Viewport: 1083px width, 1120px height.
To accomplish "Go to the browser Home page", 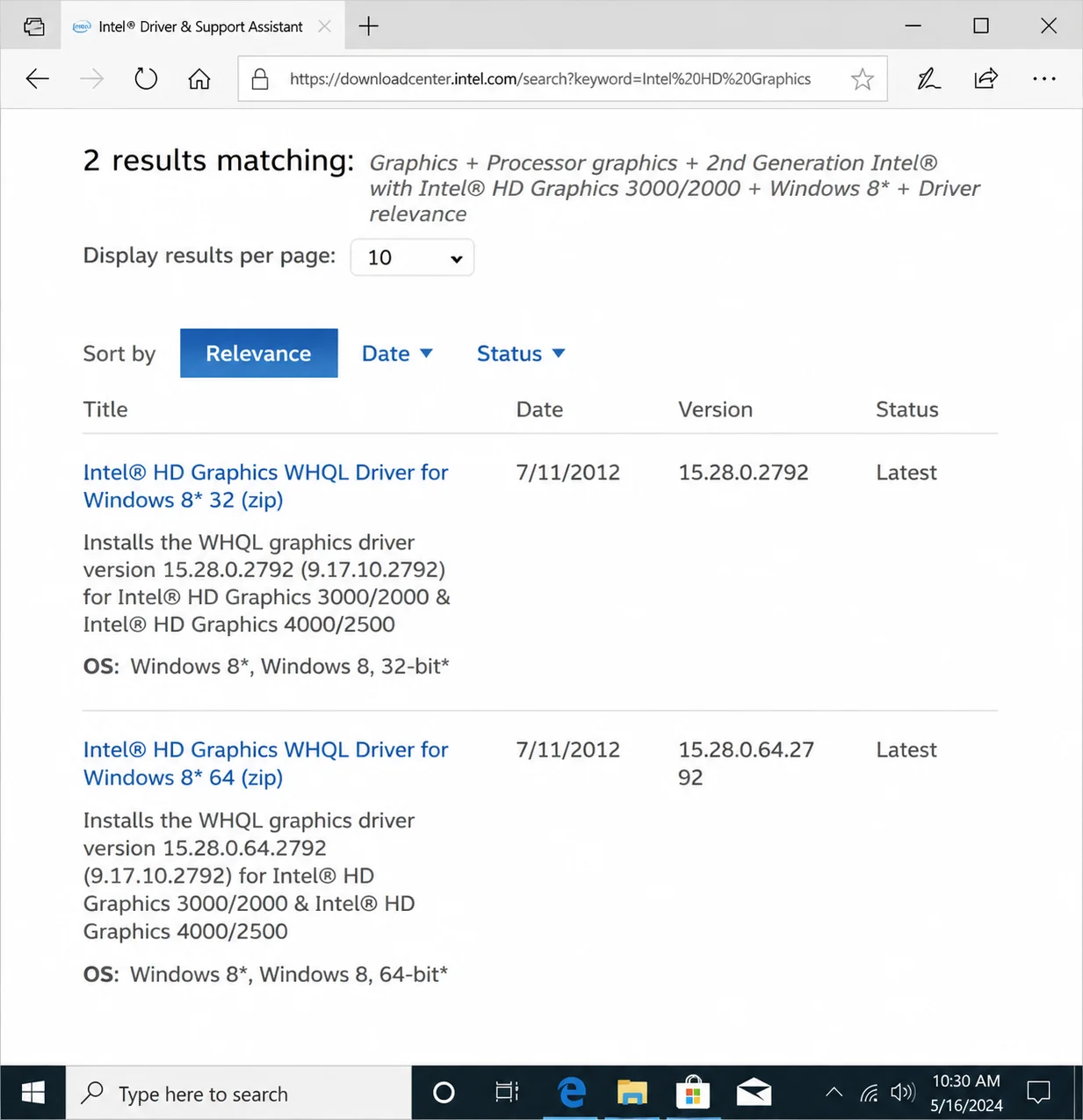I will coord(199,79).
